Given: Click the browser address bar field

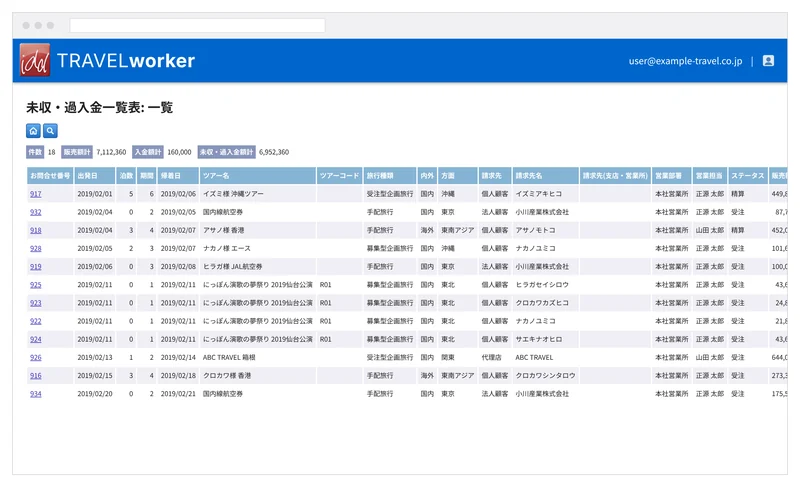Looking at the screenshot, I should (x=197, y=25).
